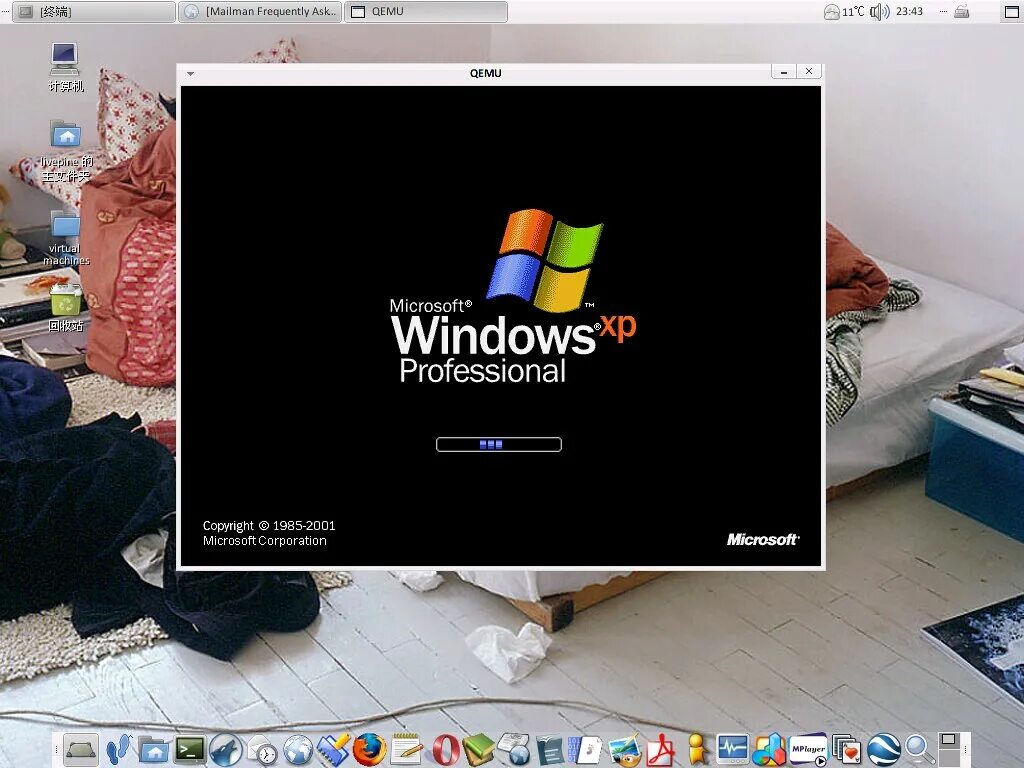Launch Google Earth from the dock
This screenshot has width=1024, height=768.
(884, 750)
